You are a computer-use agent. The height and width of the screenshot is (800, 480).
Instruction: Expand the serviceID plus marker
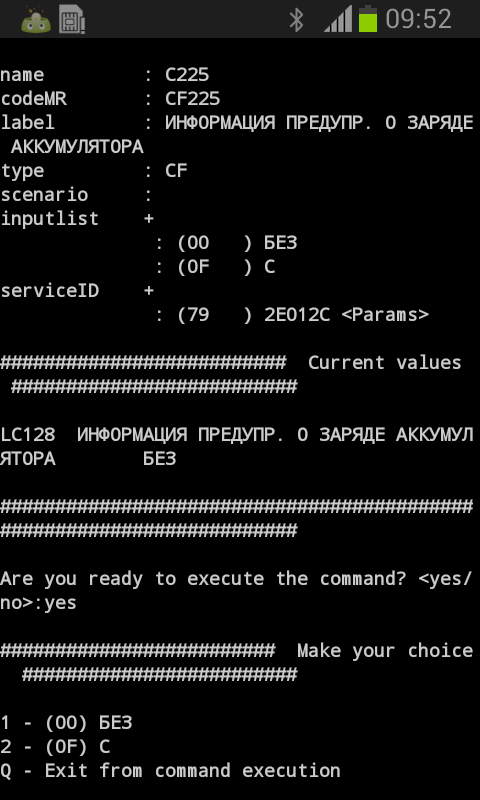pyautogui.click(x=148, y=291)
